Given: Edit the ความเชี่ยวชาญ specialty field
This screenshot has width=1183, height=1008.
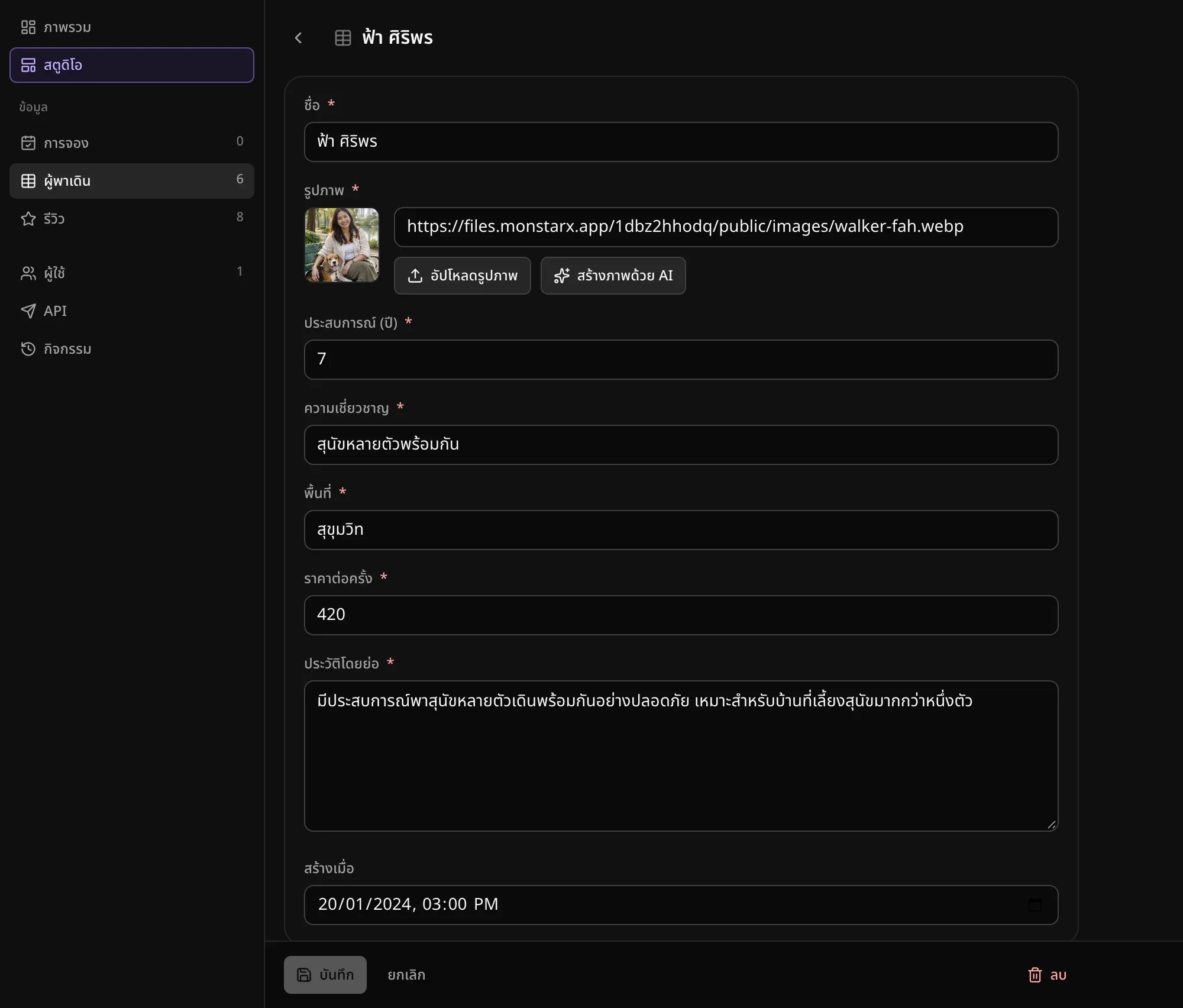Looking at the screenshot, I should [681, 445].
